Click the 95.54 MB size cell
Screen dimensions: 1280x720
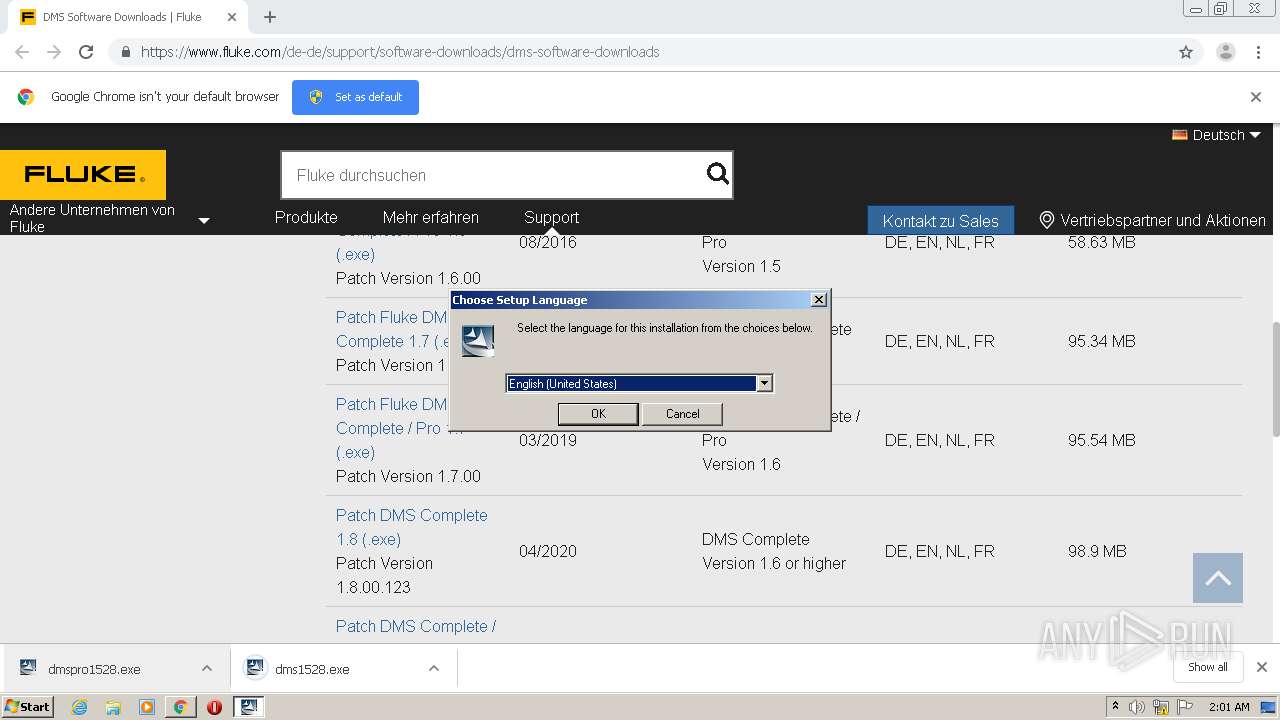coord(1102,440)
